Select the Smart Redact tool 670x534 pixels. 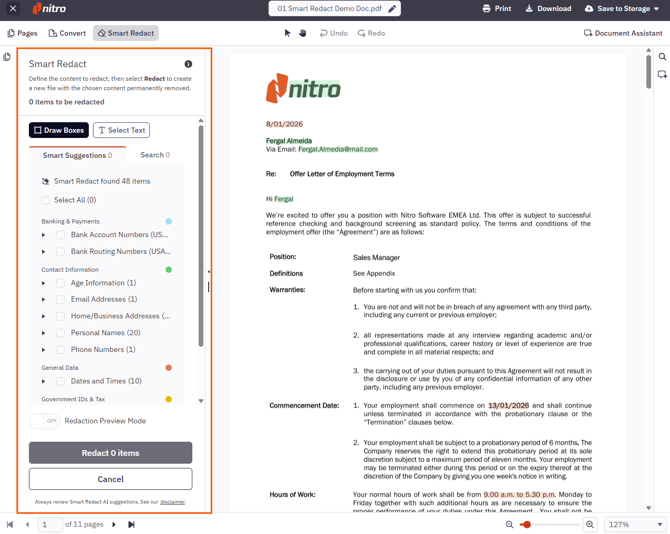[x=126, y=33]
